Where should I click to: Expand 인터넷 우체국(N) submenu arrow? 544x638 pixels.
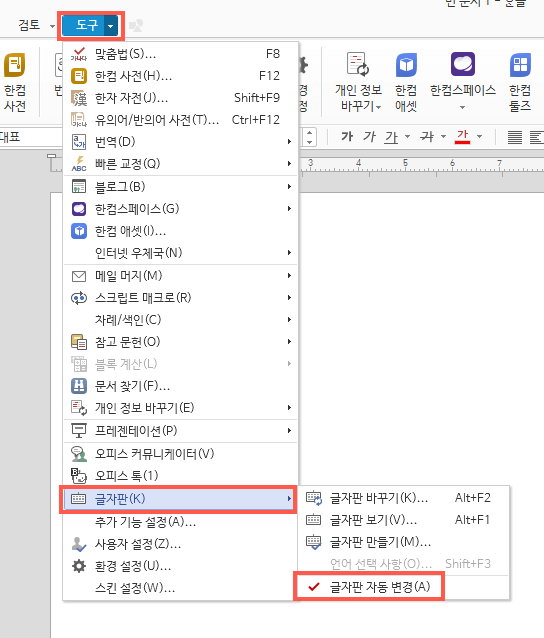[289, 253]
